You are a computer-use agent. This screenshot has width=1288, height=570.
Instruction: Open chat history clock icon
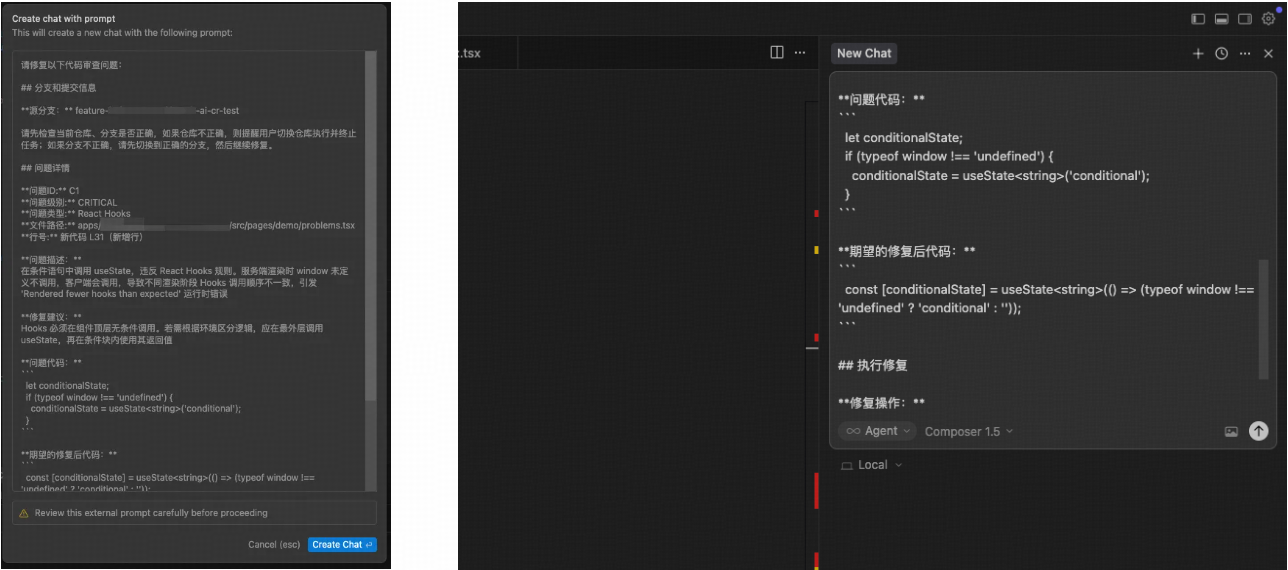coord(1221,54)
